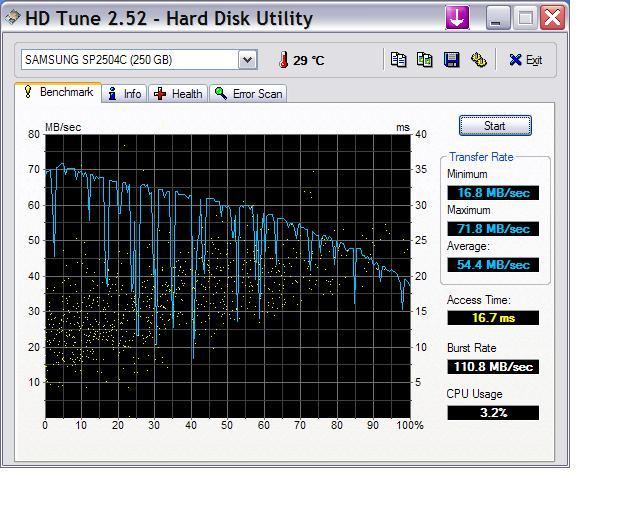640x512 pixels.
Task: Click the Access Time 16.7 ms value
Action: [493, 318]
